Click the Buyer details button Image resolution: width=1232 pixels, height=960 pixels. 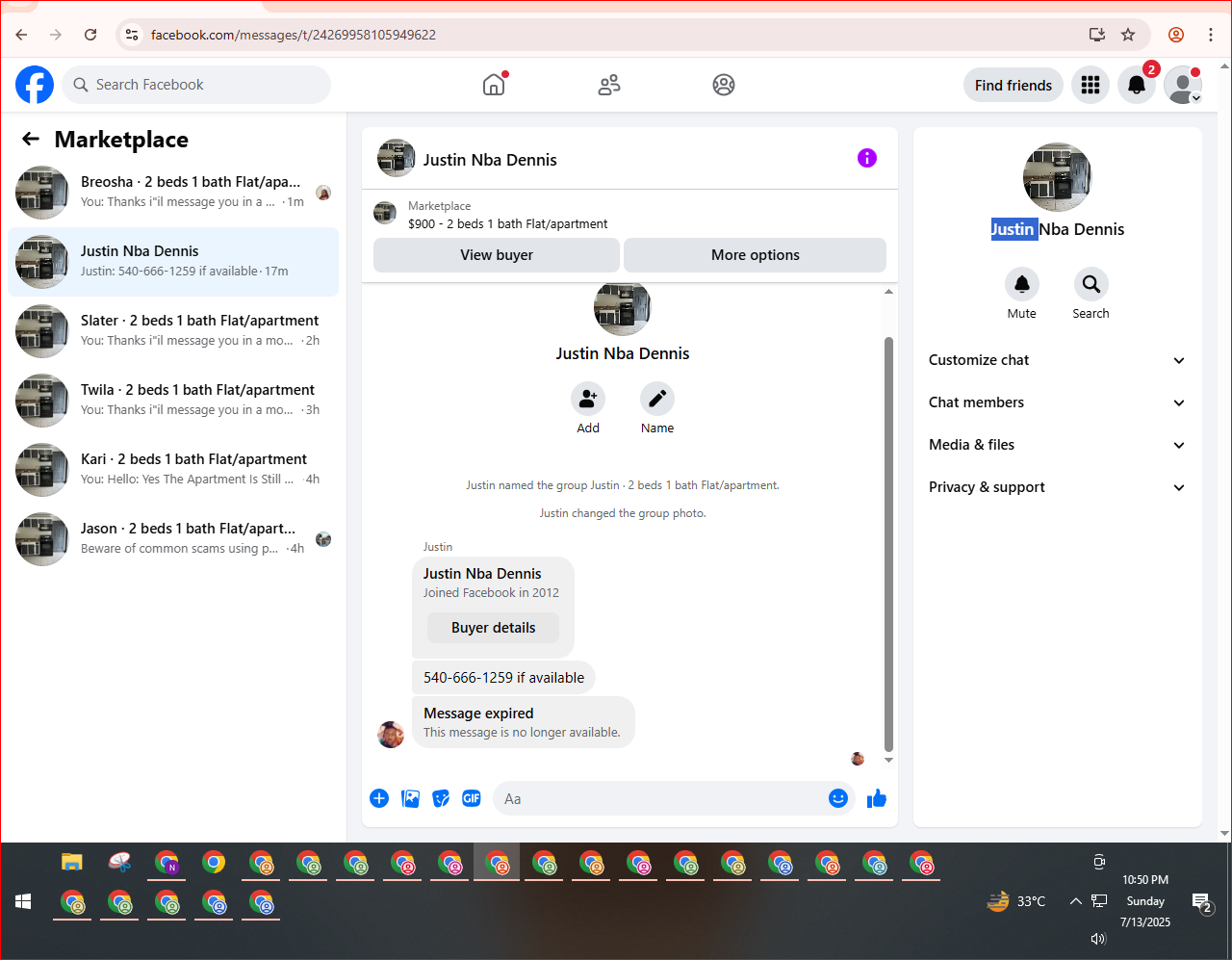[x=494, y=628]
